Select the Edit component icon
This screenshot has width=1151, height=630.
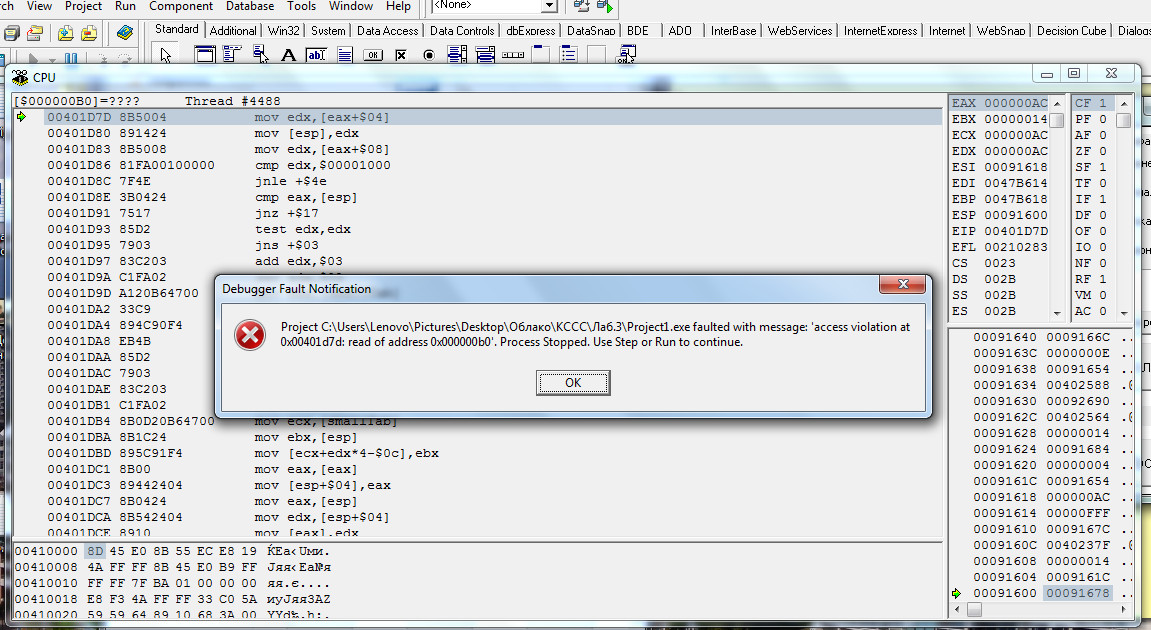(317, 55)
